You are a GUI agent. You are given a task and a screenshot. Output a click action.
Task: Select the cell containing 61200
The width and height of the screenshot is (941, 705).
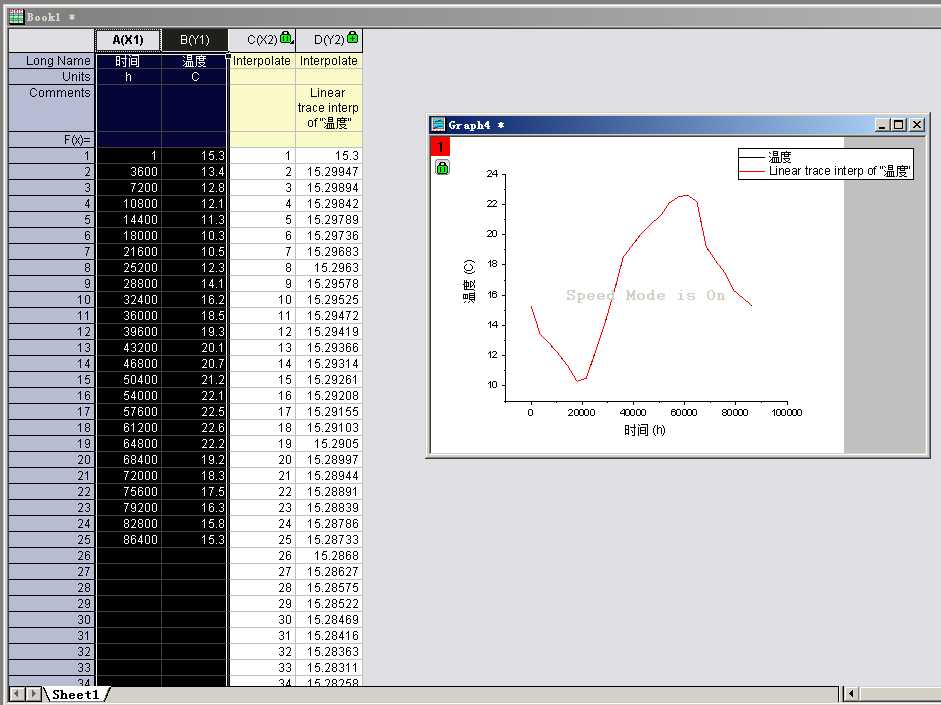[128, 428]
